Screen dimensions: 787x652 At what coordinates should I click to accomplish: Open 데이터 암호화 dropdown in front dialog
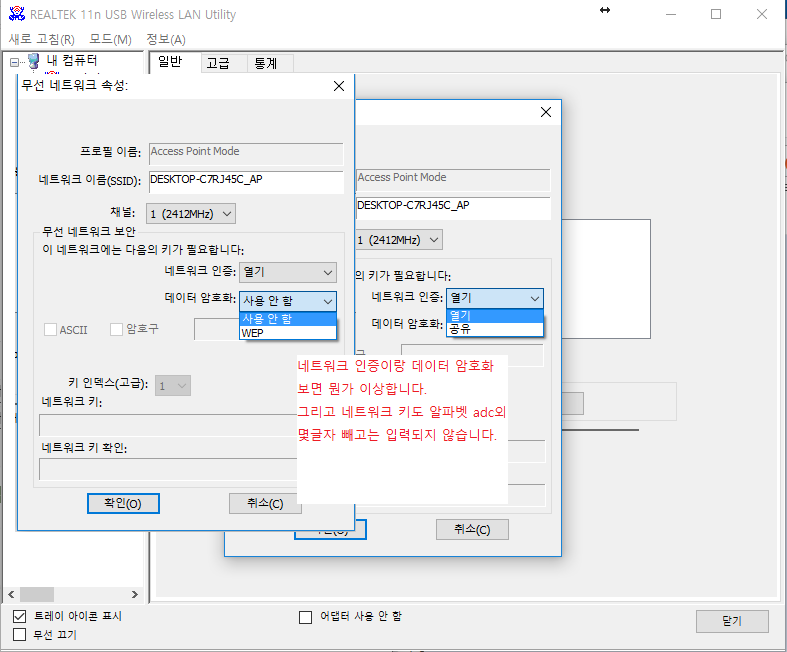288,301
